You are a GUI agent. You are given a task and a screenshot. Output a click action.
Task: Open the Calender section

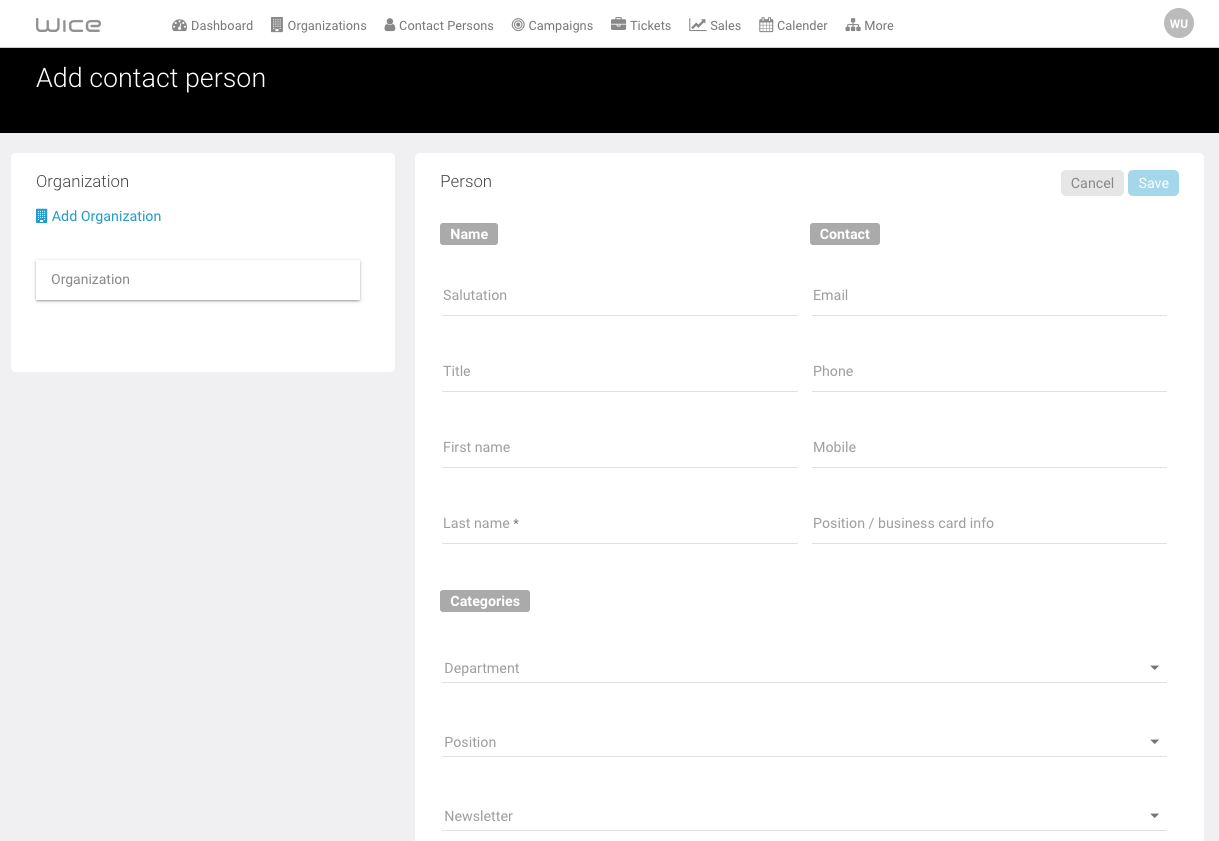coord(793,25)
